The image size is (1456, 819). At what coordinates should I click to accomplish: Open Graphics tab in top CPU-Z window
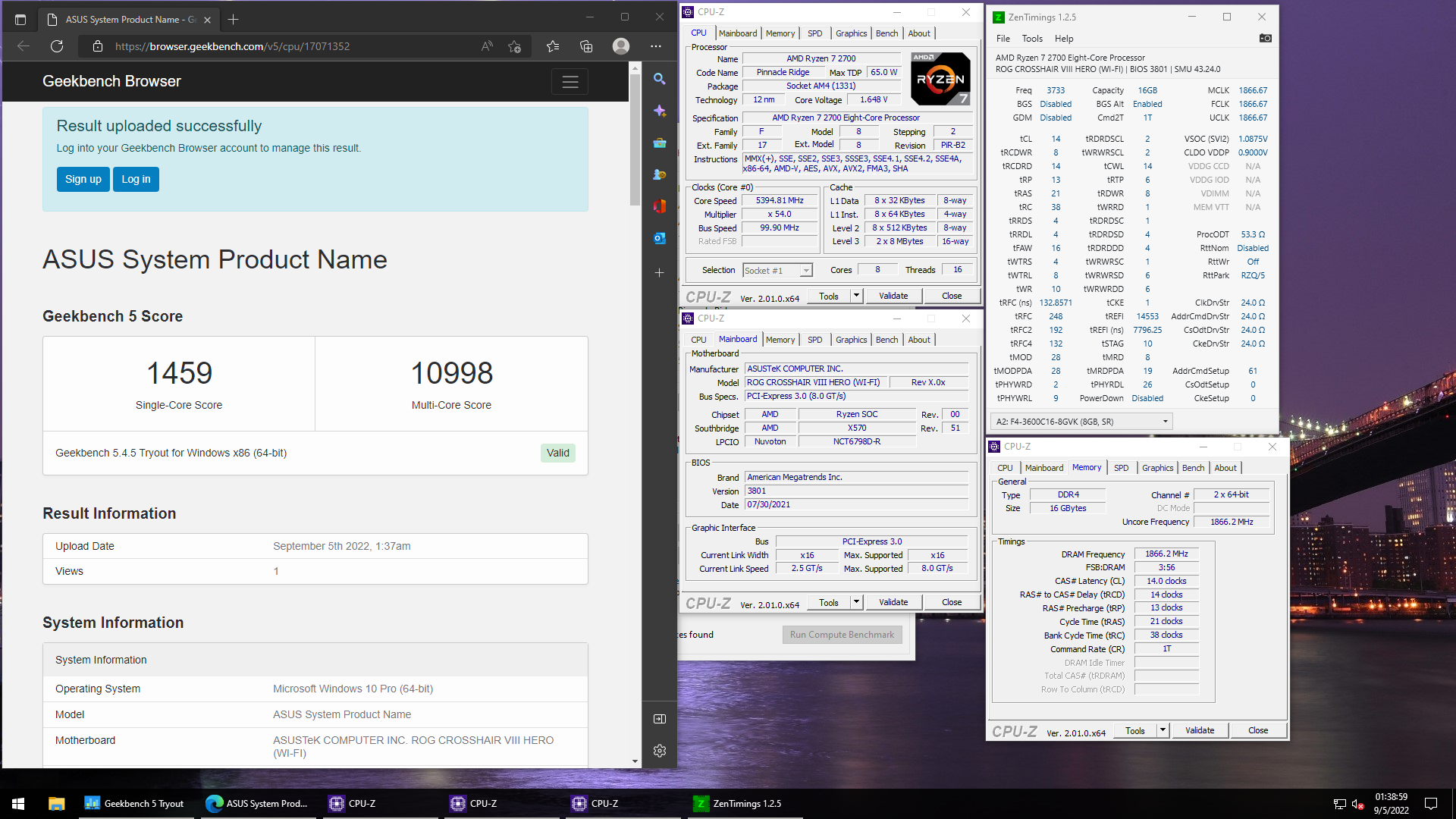[x=851, y=33]
